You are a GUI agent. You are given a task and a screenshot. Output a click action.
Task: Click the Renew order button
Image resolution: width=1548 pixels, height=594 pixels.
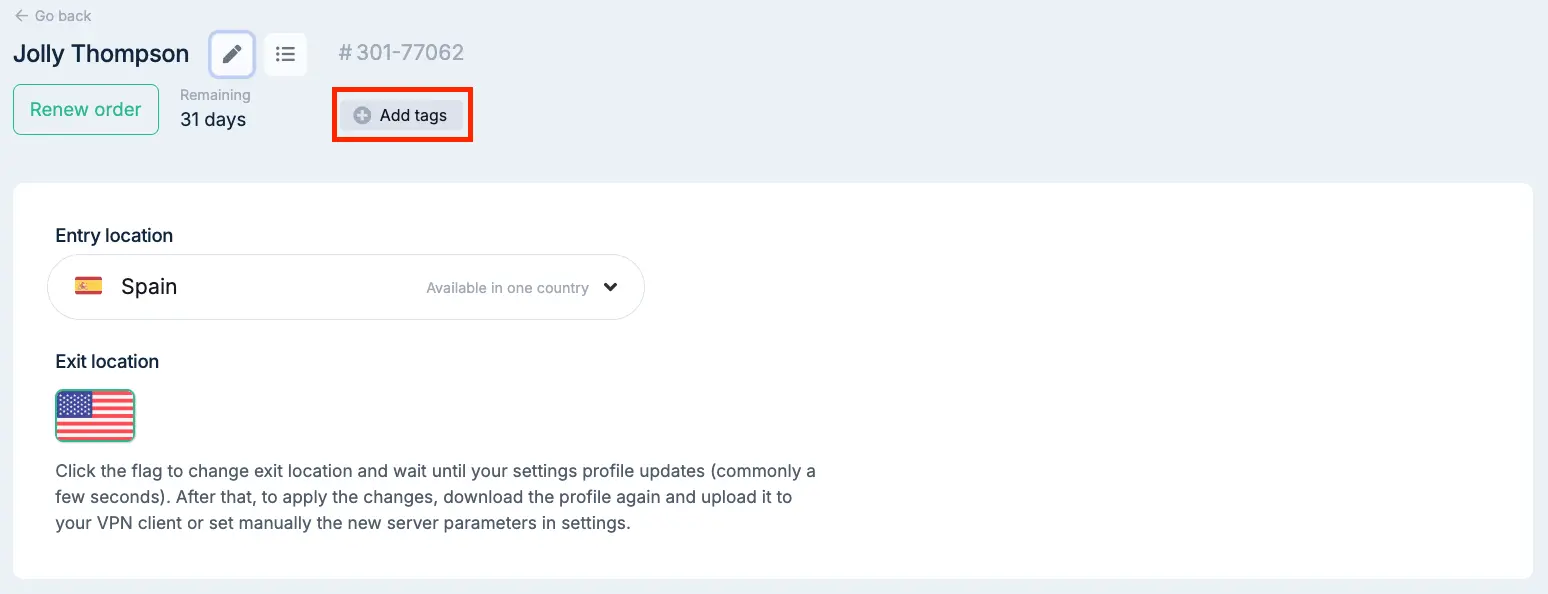pos(86,109)
